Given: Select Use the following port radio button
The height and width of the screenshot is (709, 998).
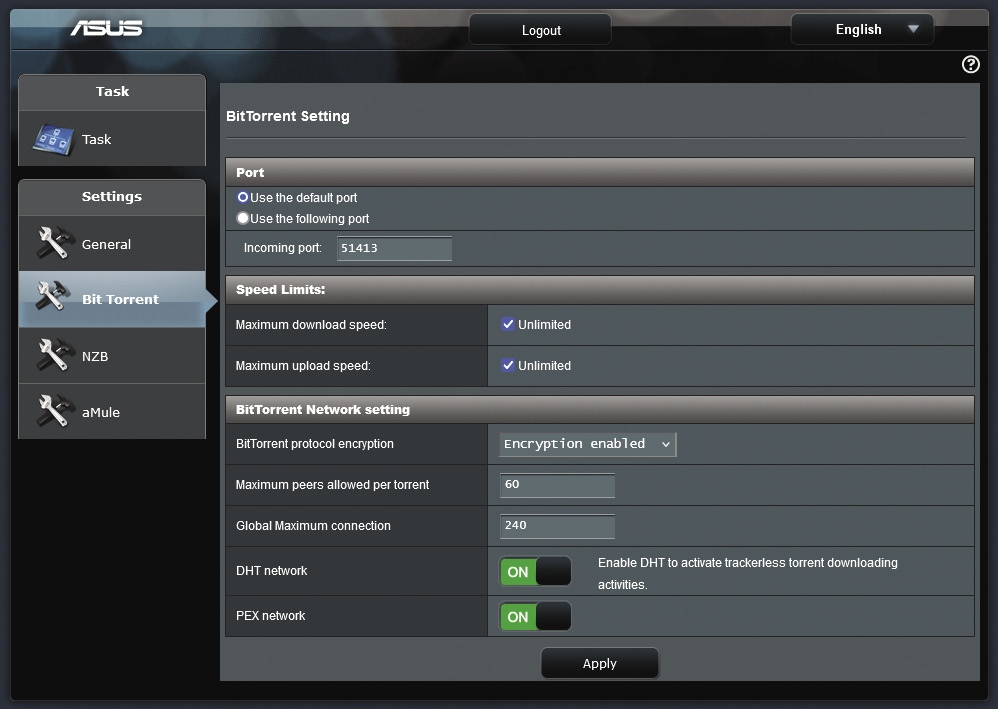Looking at the screenshot, I should click(x=242, y=218).
